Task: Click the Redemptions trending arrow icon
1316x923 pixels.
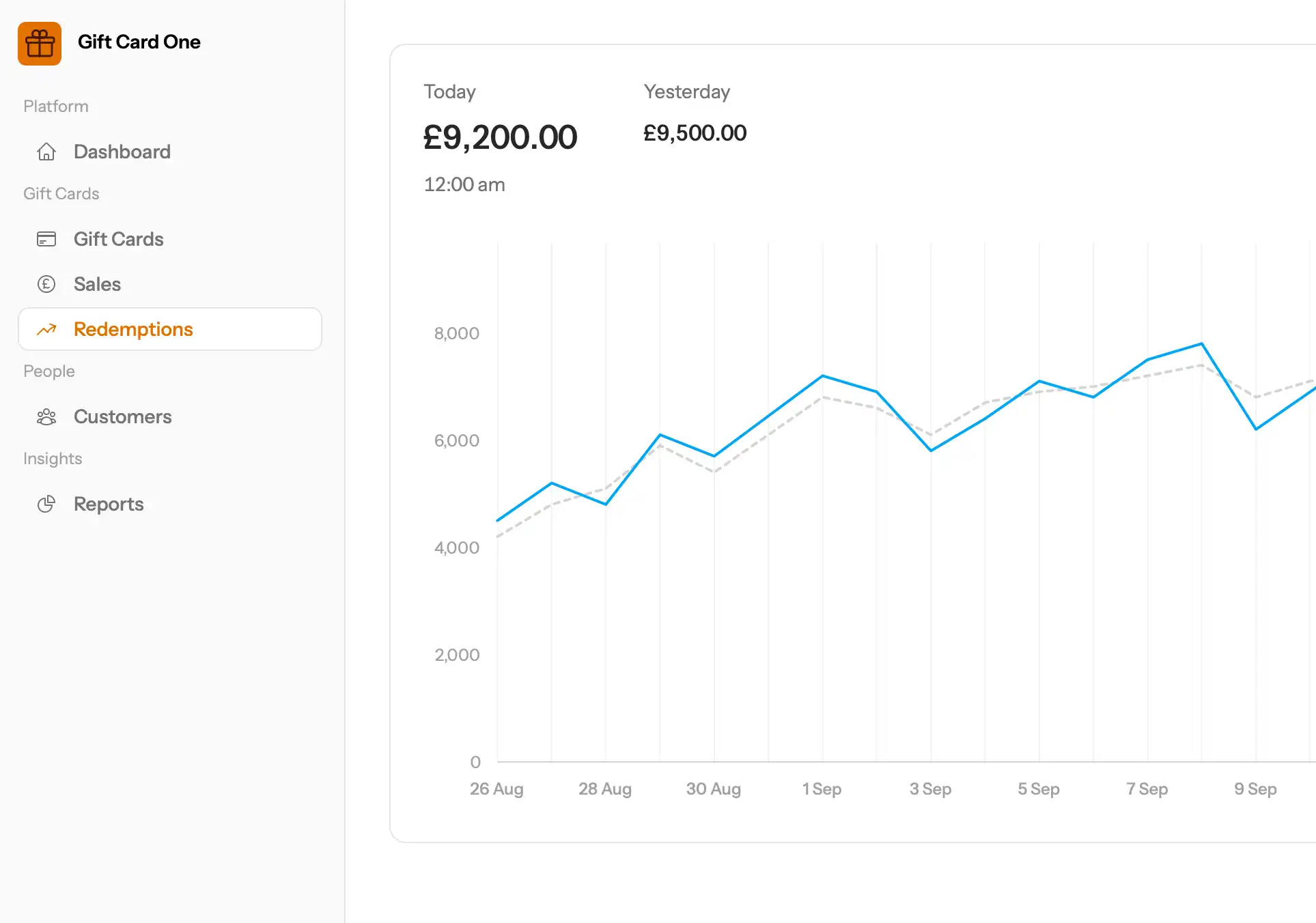Action: [46, 330]
